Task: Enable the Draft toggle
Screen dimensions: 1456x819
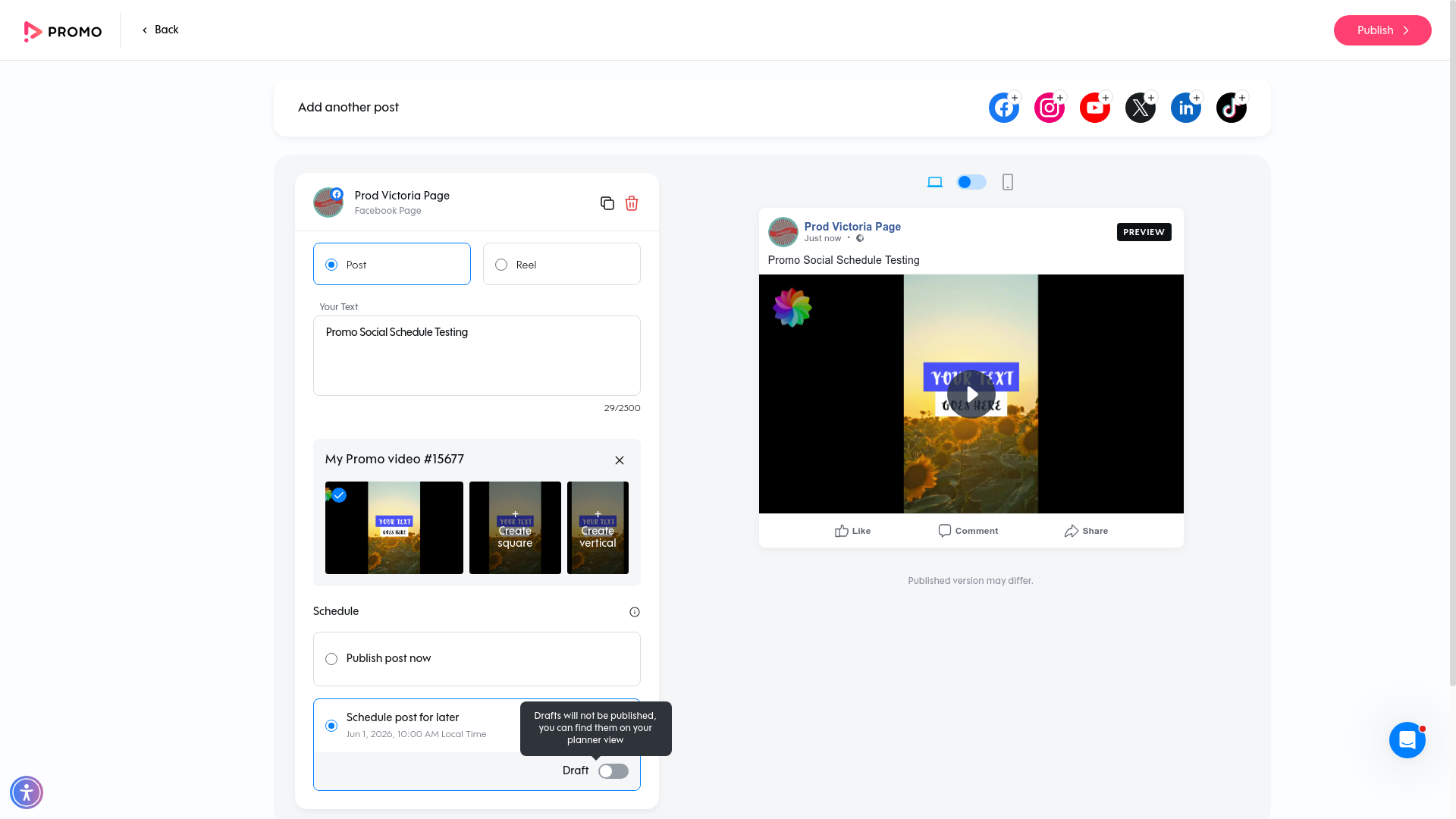Action: pos(613,770)
